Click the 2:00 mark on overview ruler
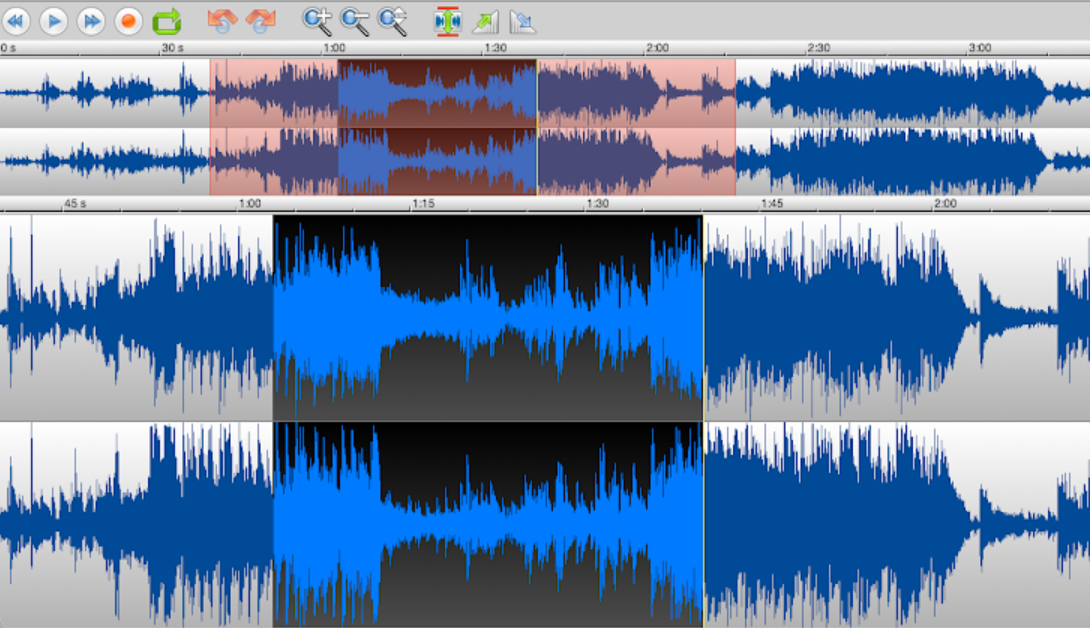Screen dimensions: 1090x628 coord(657,48)
